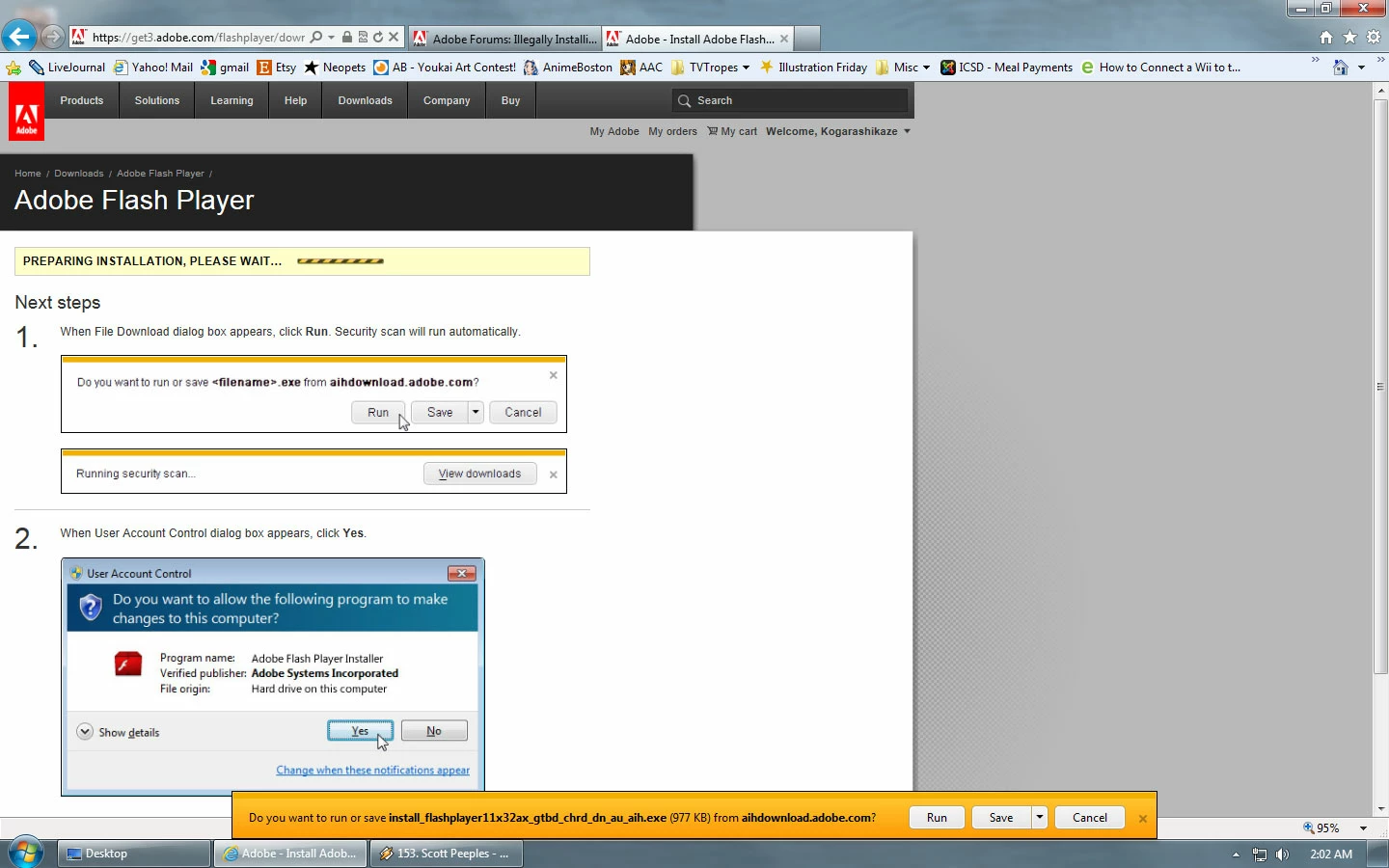Expand the TVTropes favorites folder
This screenshot has width=1389, height=868.
(x=710, y=68)
